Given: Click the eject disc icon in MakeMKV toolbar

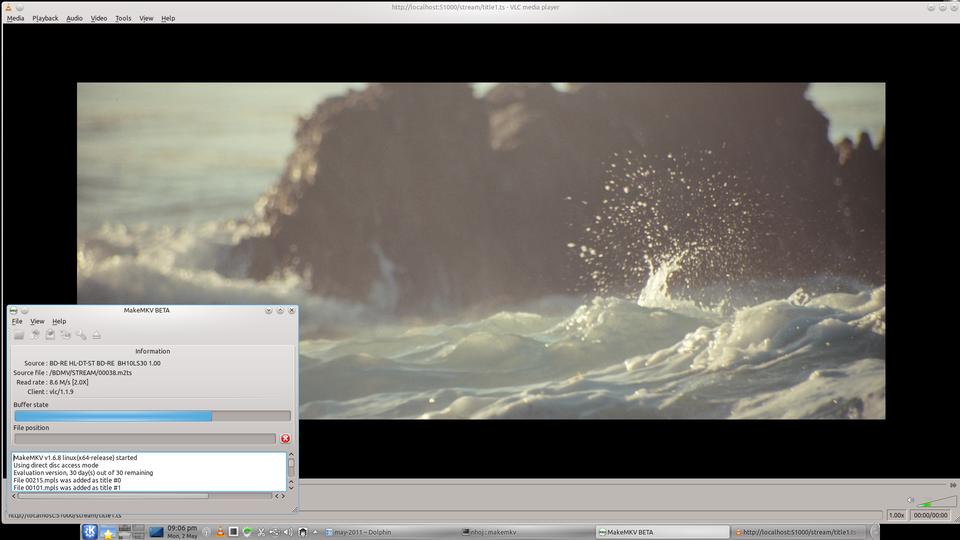Looking at the screenshot, I should (96, 335).
